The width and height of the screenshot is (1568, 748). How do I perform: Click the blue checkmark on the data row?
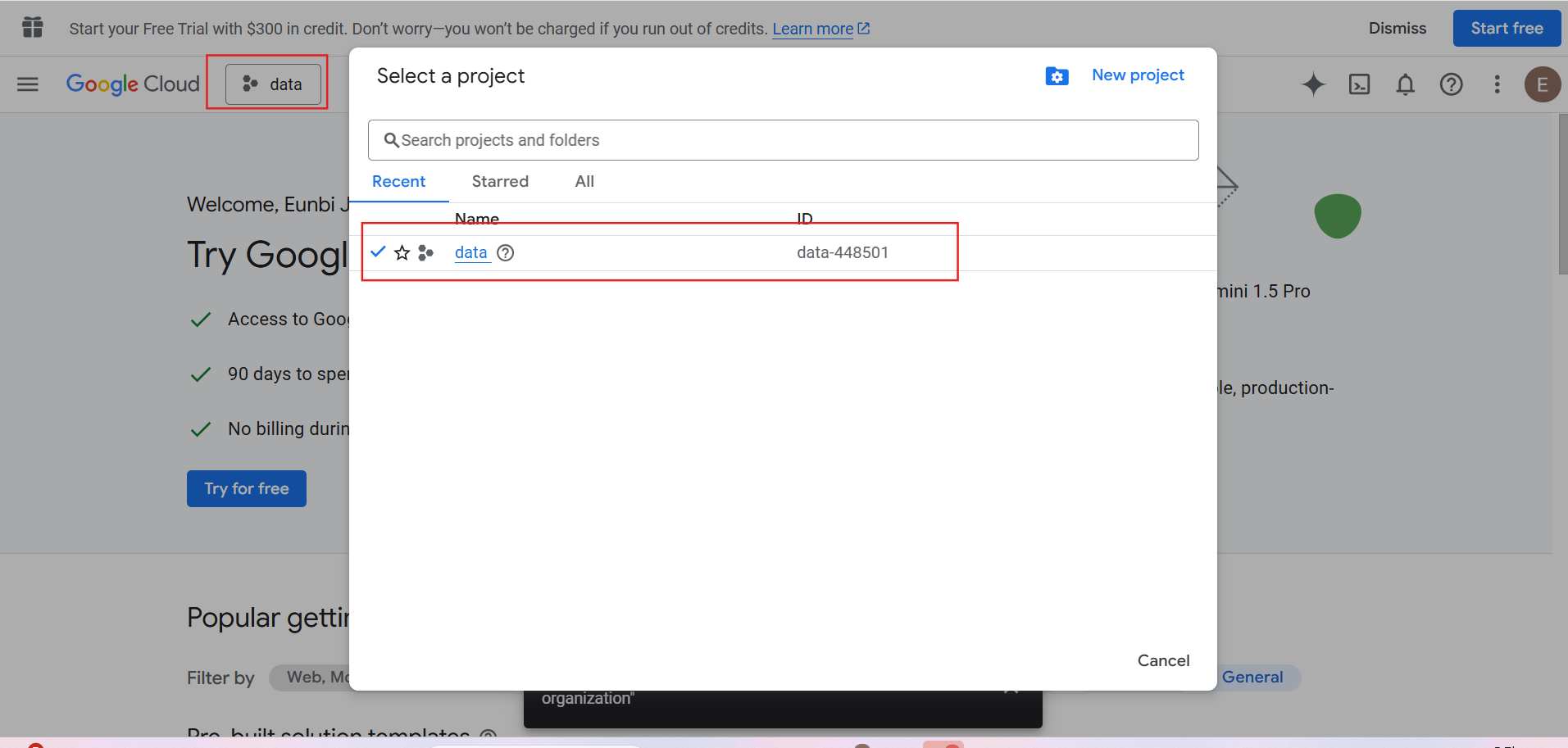pos(378,252)
